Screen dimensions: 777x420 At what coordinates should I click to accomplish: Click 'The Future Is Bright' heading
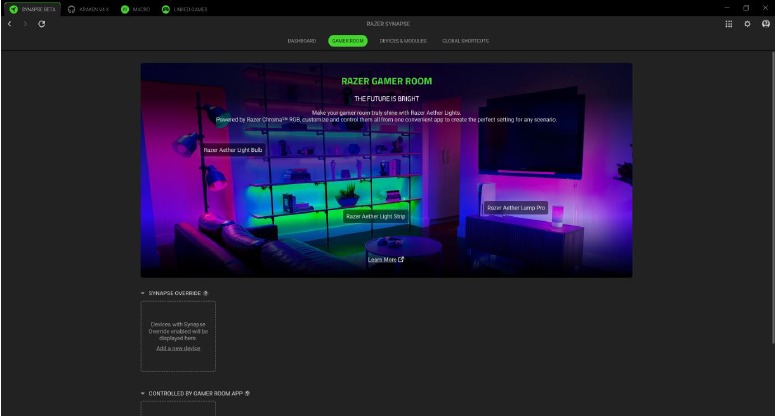[x=387, y=99]
